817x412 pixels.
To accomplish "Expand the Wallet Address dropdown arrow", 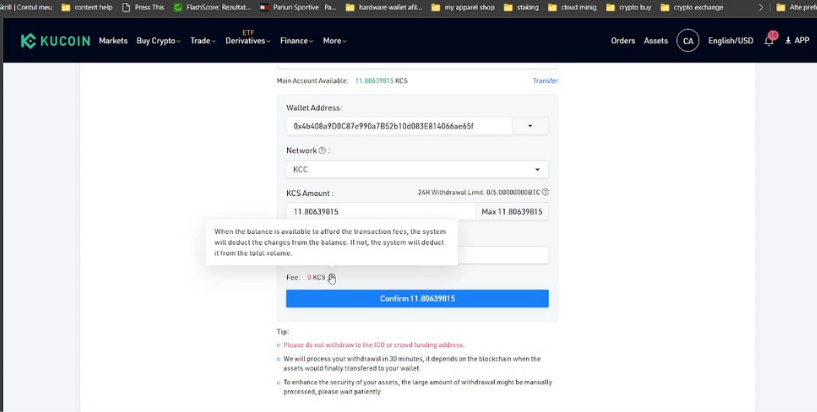I will 530,126.
